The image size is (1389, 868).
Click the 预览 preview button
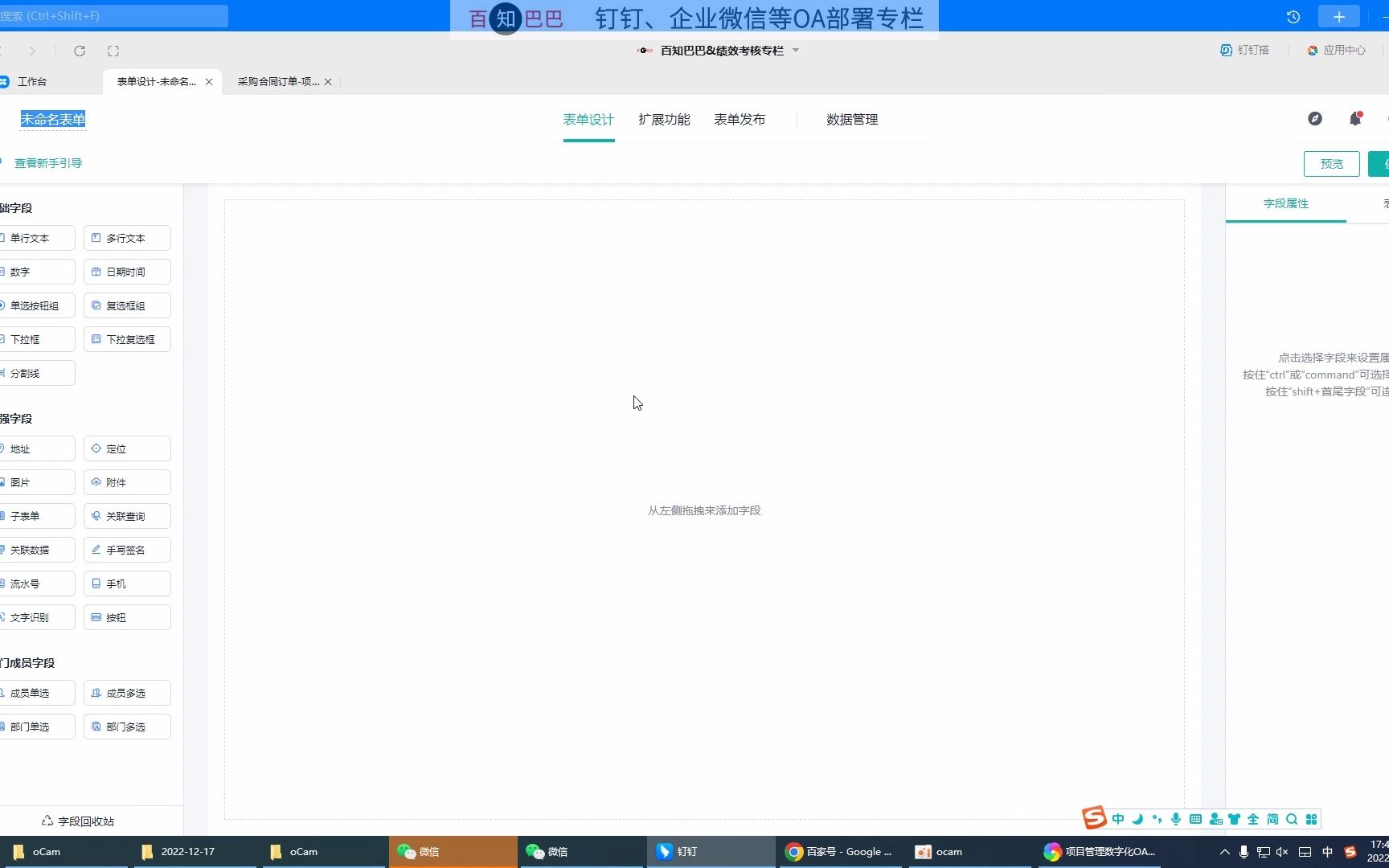(x=1332, y=164)
